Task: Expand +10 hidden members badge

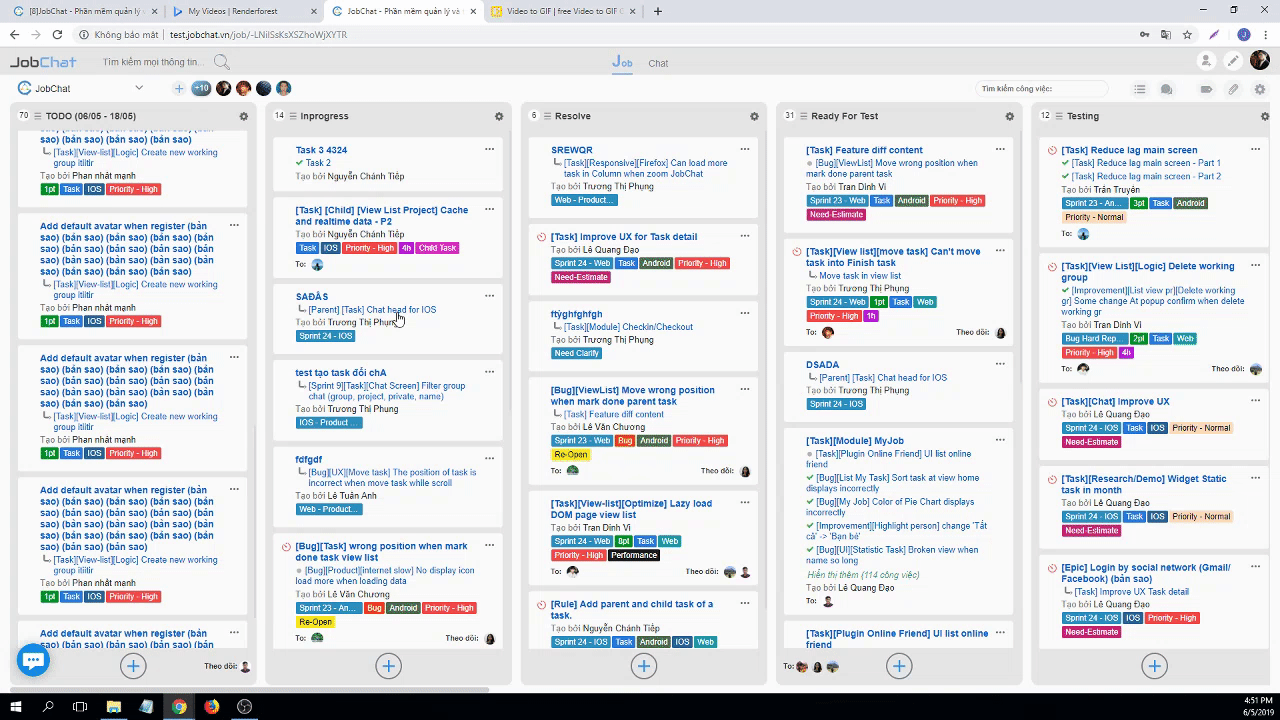Action: click(x=201, y=88)
